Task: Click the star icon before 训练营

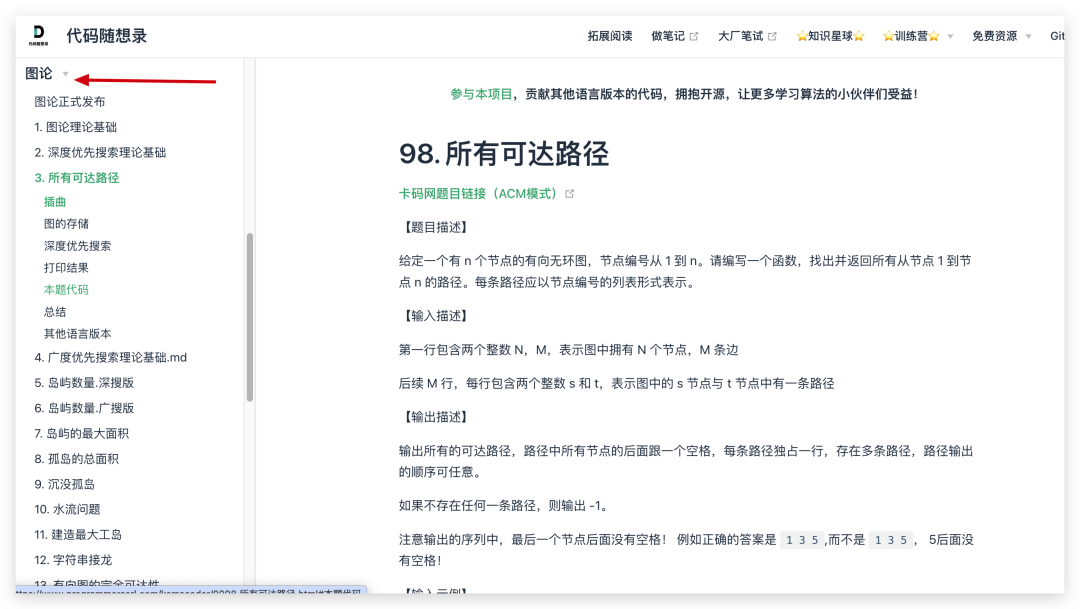Action: pyautogui.click(x=888, y=37)
